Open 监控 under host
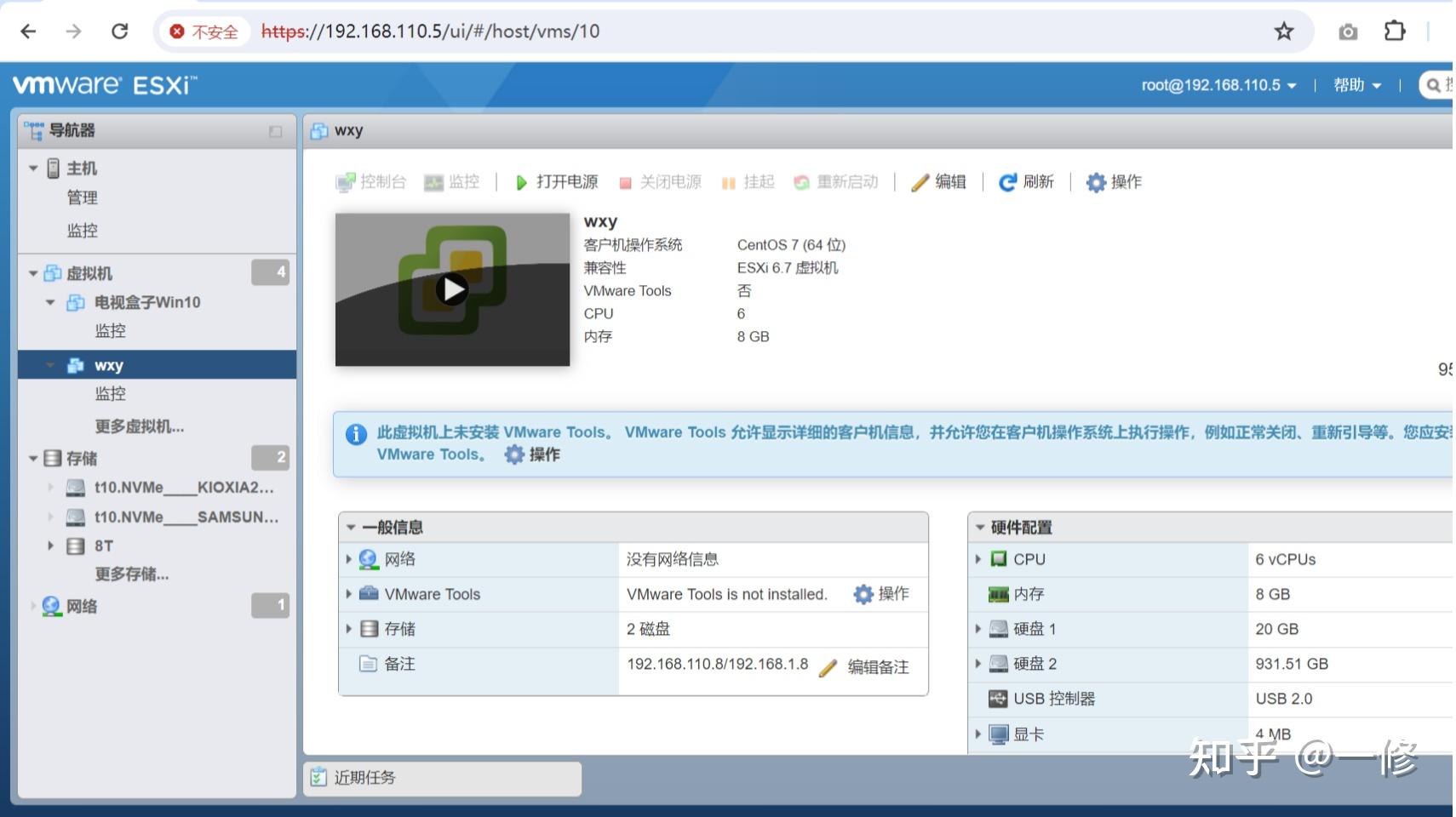Screen dimensions: 1456x817 pos(83,231)
